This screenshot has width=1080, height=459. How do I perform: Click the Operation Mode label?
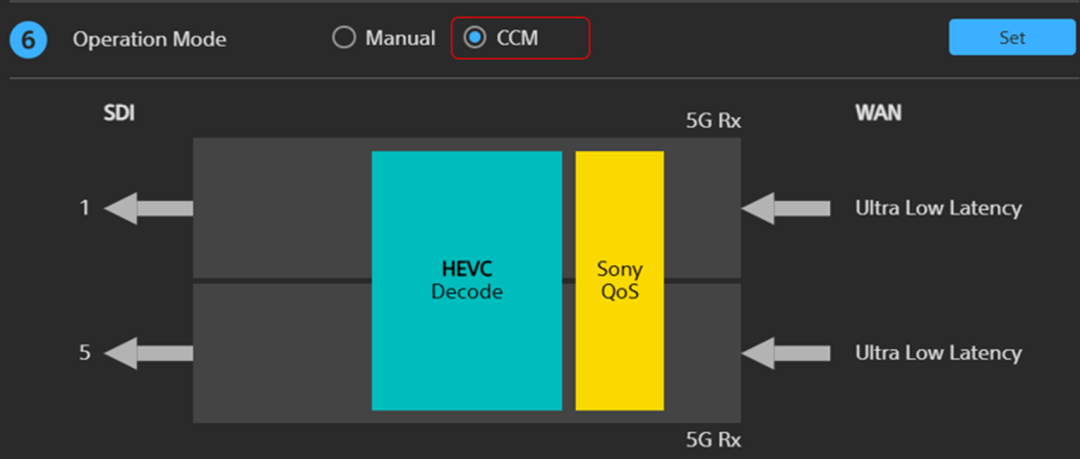(149, 39)
